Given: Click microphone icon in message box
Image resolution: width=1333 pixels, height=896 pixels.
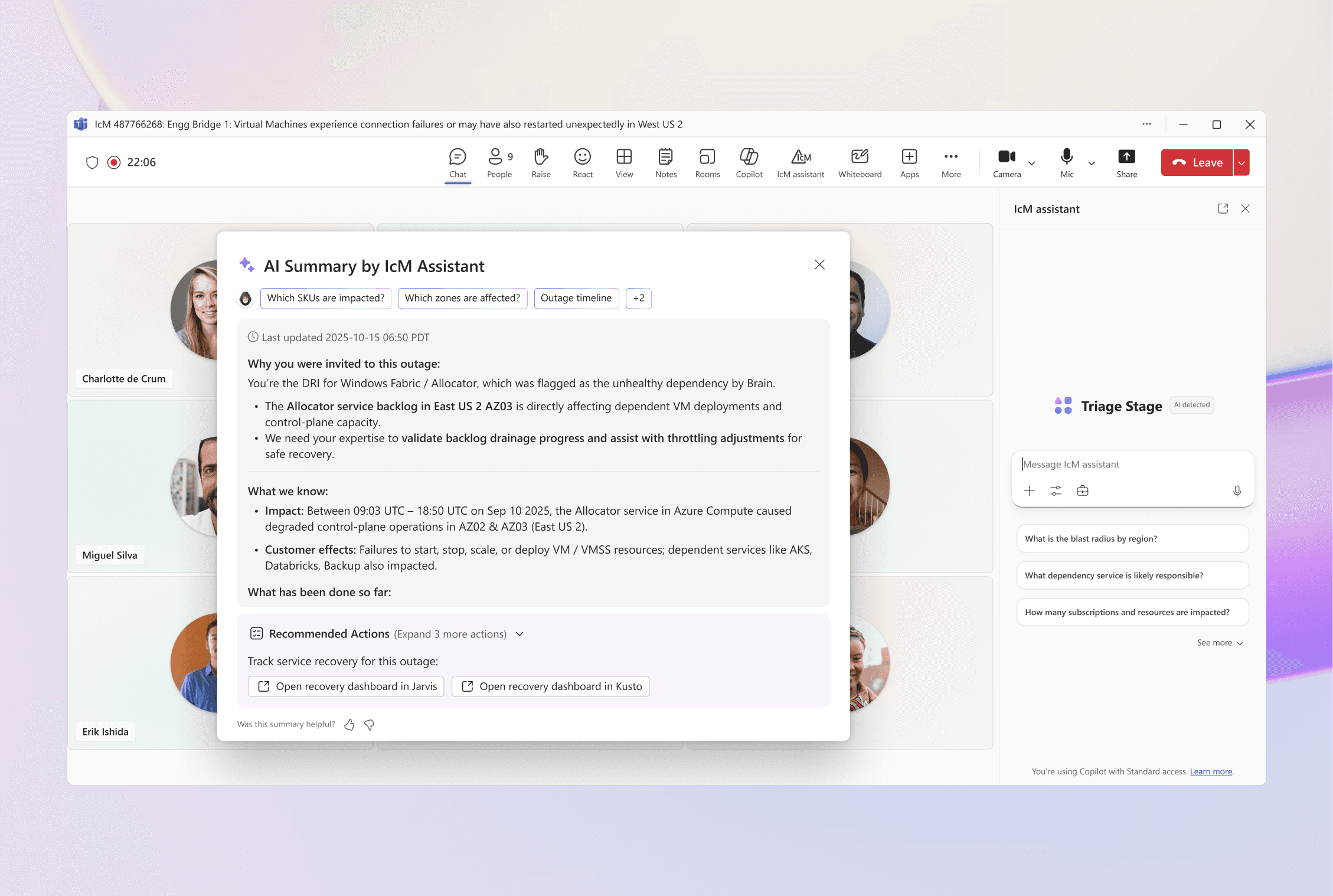Looking at the screenshot, I should 1237,491.
